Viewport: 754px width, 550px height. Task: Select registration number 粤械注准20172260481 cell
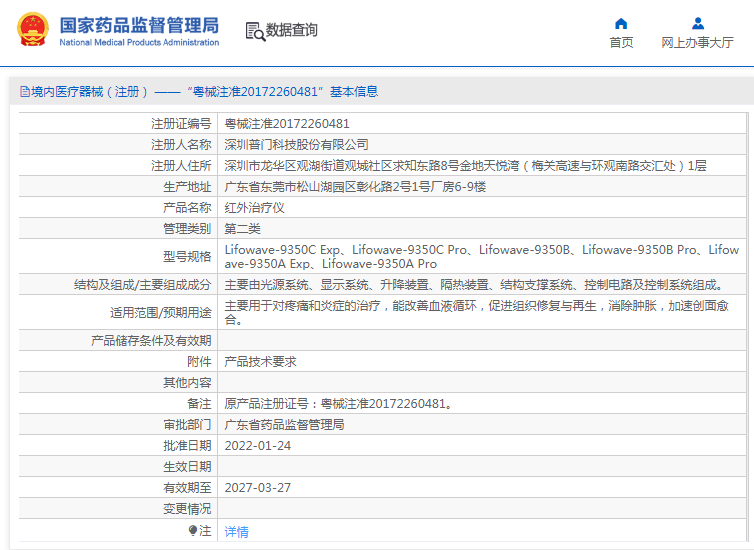coord(287,124)
